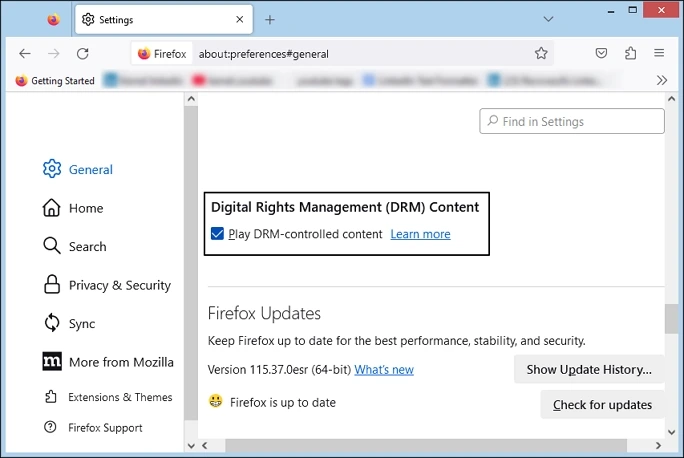Image resolution: width=684 pixels, height=458 pixels.
Task: Click Check for updates button
Action: 602,405
